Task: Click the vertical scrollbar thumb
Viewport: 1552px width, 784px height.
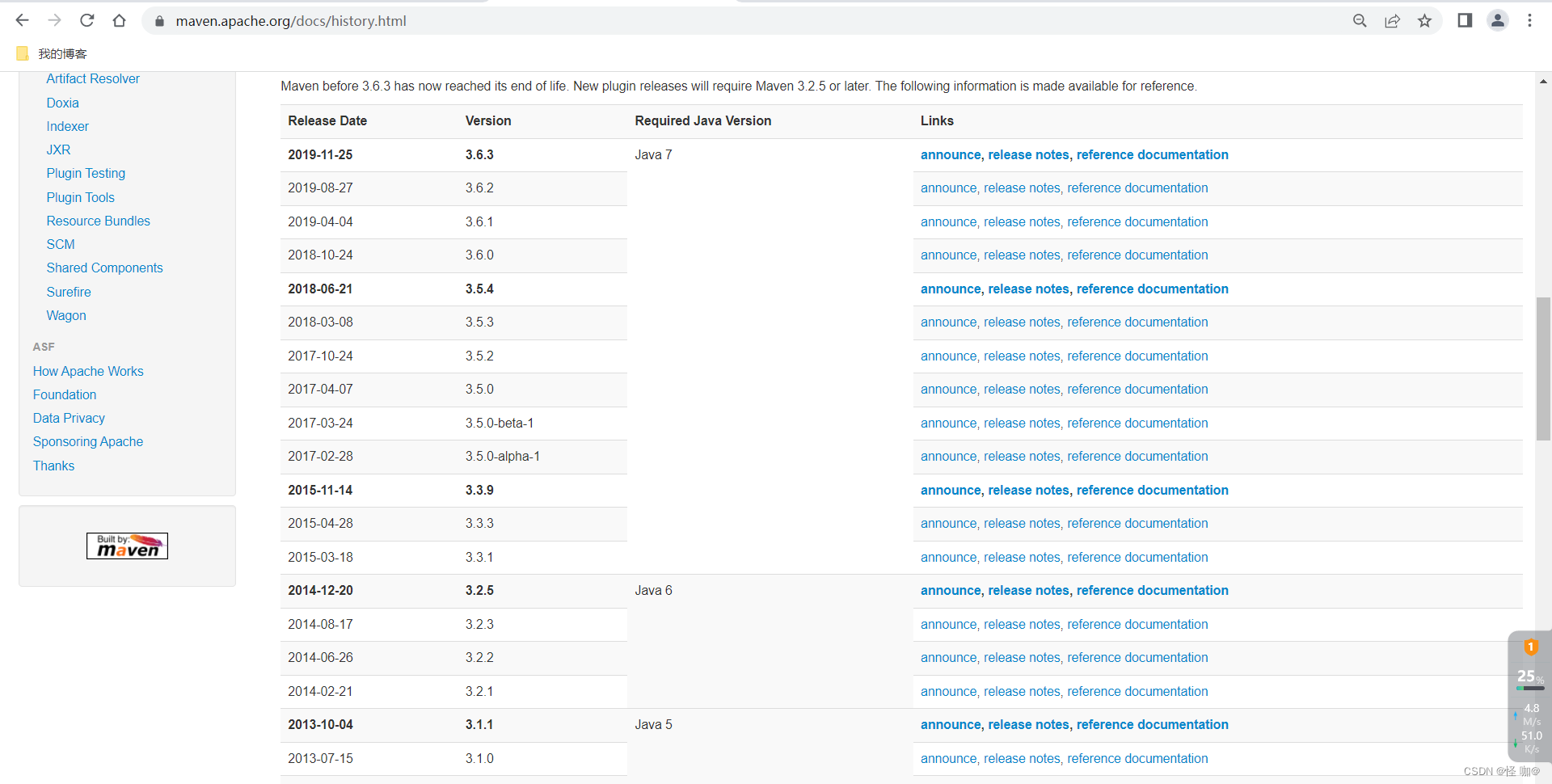Action: [x=1543, y=369]
